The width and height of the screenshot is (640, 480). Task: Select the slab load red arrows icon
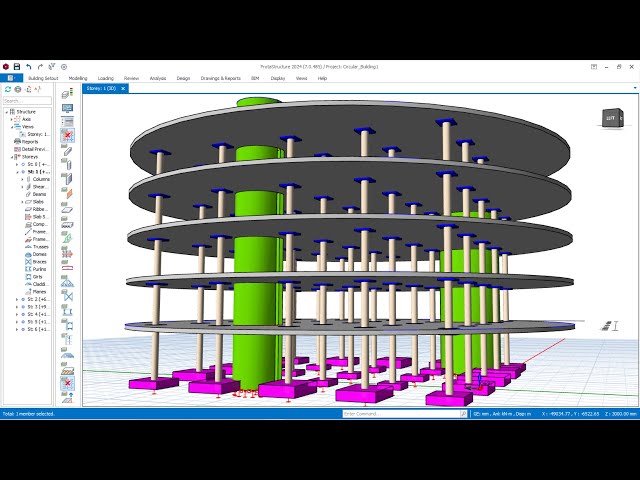coord(67,253)
